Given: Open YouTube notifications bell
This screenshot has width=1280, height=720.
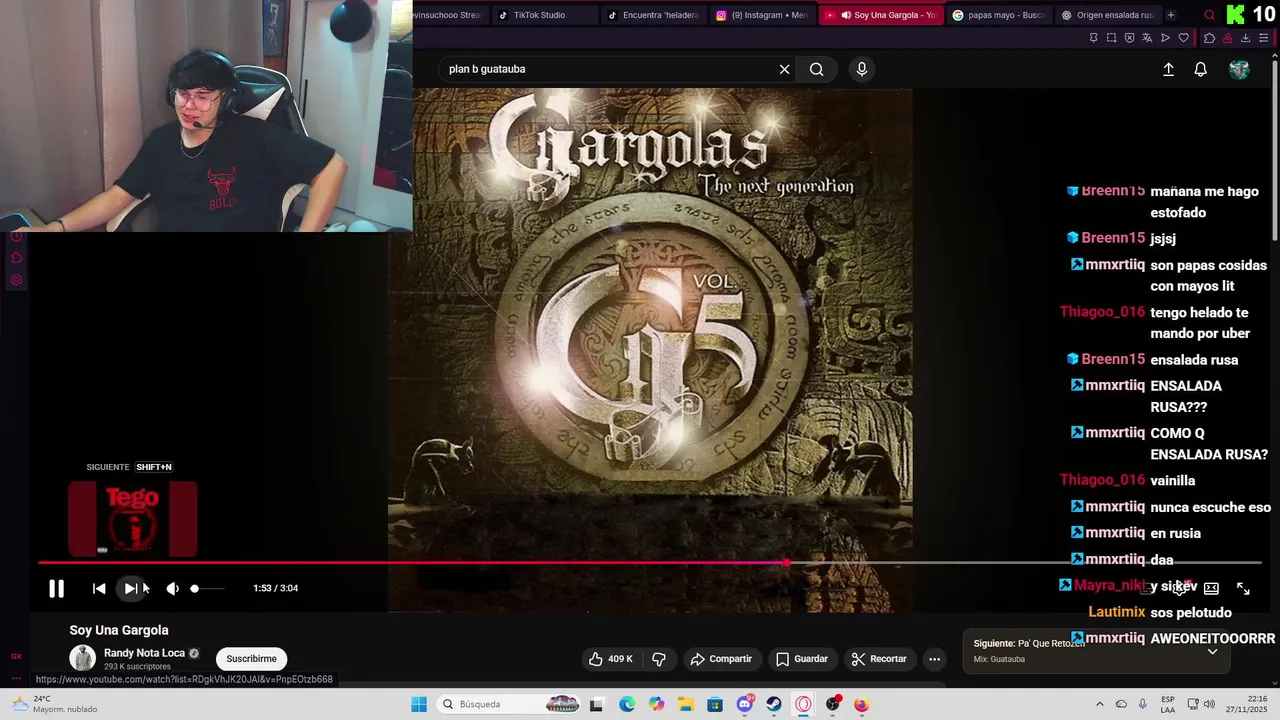Looking at the screenshot, I should 1200,69.
